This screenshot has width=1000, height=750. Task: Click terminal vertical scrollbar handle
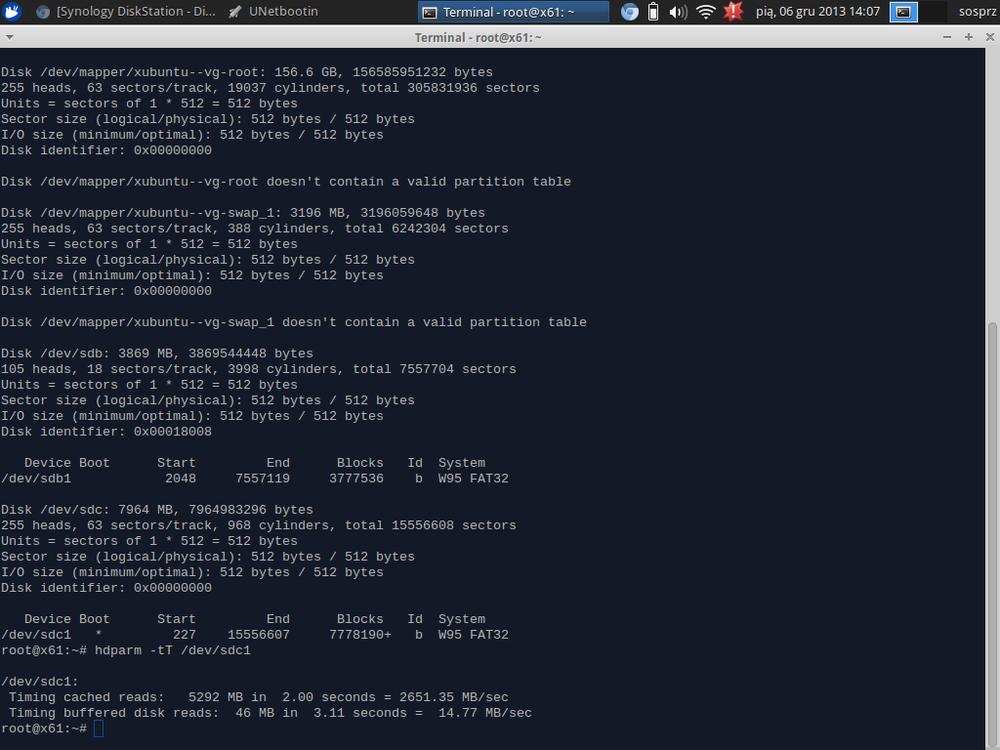coord(992,536)
